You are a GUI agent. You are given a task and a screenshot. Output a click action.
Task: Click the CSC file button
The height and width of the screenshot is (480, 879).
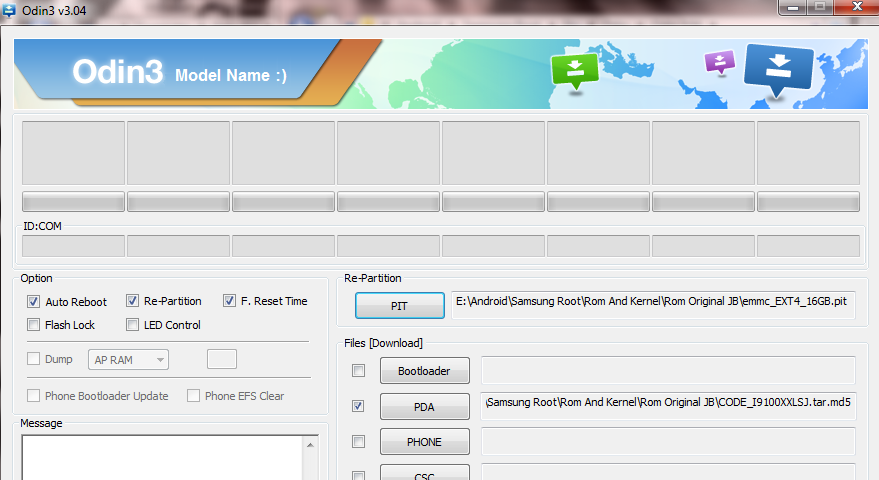click(x=424, y=473)
